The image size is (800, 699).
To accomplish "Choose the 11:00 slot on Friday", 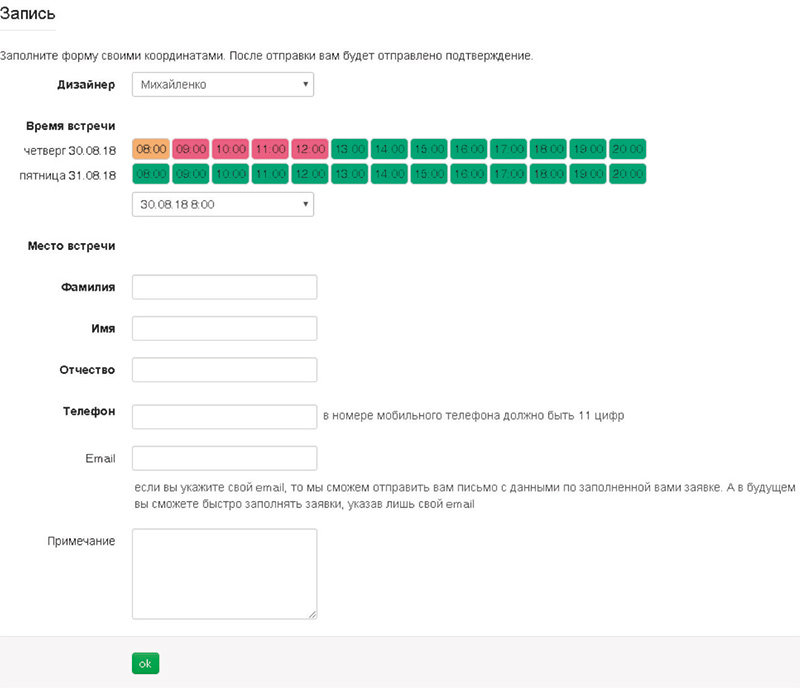I will (270, 174).
